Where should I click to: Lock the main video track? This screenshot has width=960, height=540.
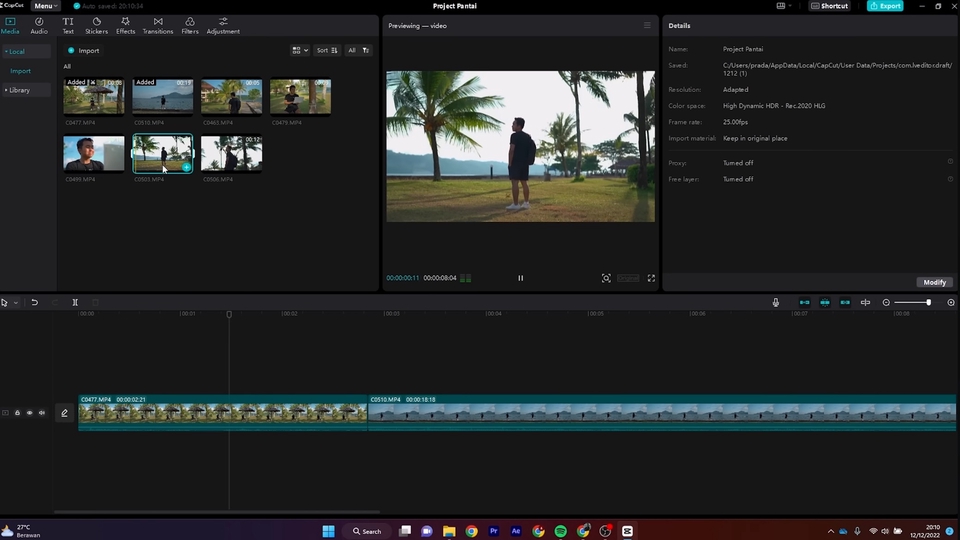point(17,413)
